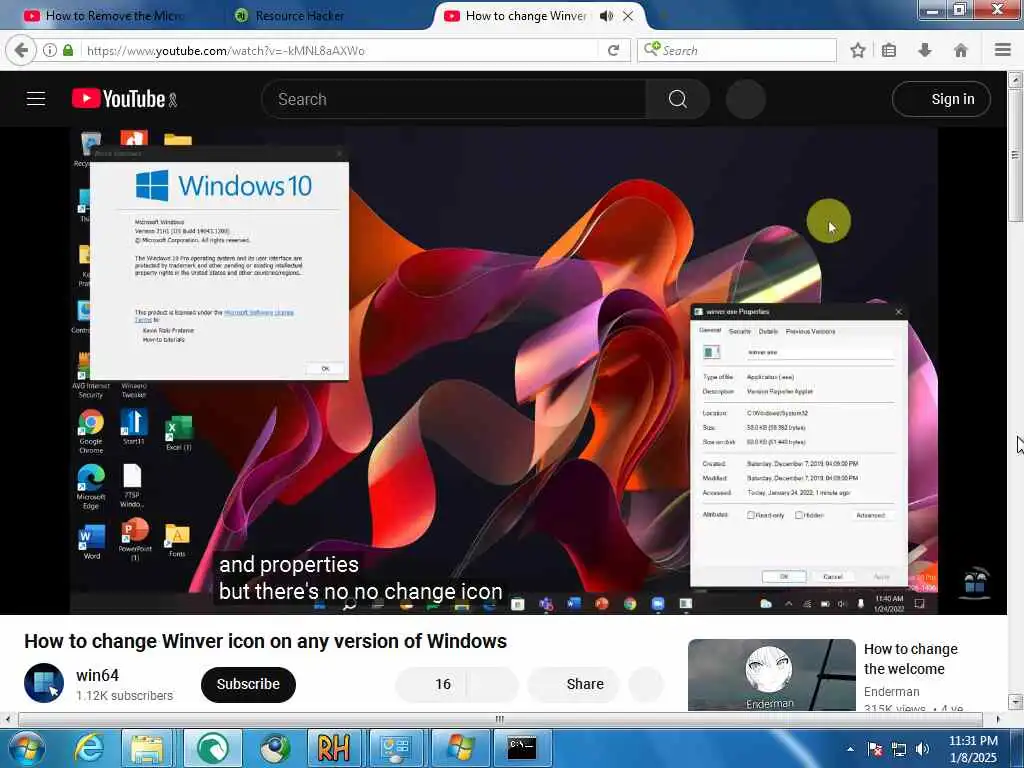The image size is (1024, 768).
Task: Open 'How to change the welcome' video link
Action: click(910, 658)
